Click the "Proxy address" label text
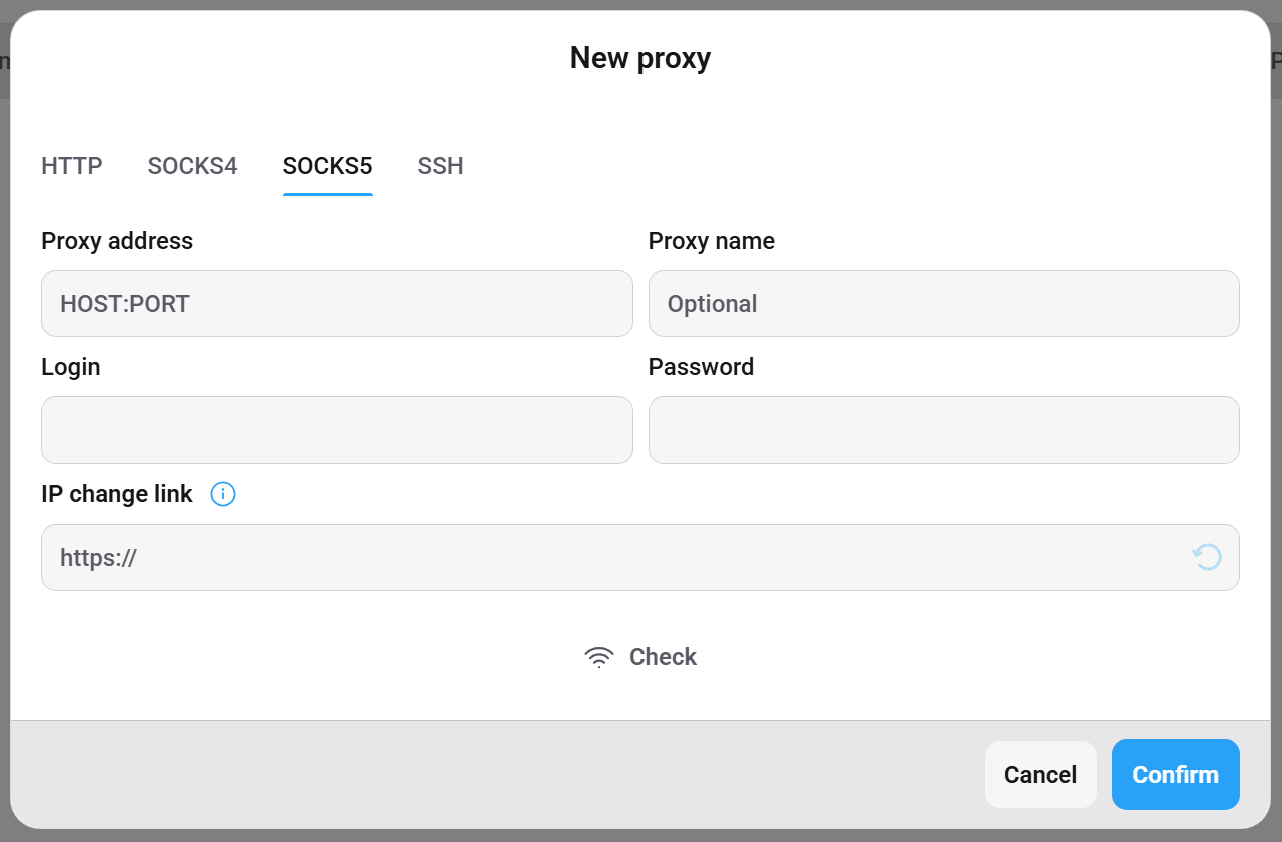 point(117,241)
